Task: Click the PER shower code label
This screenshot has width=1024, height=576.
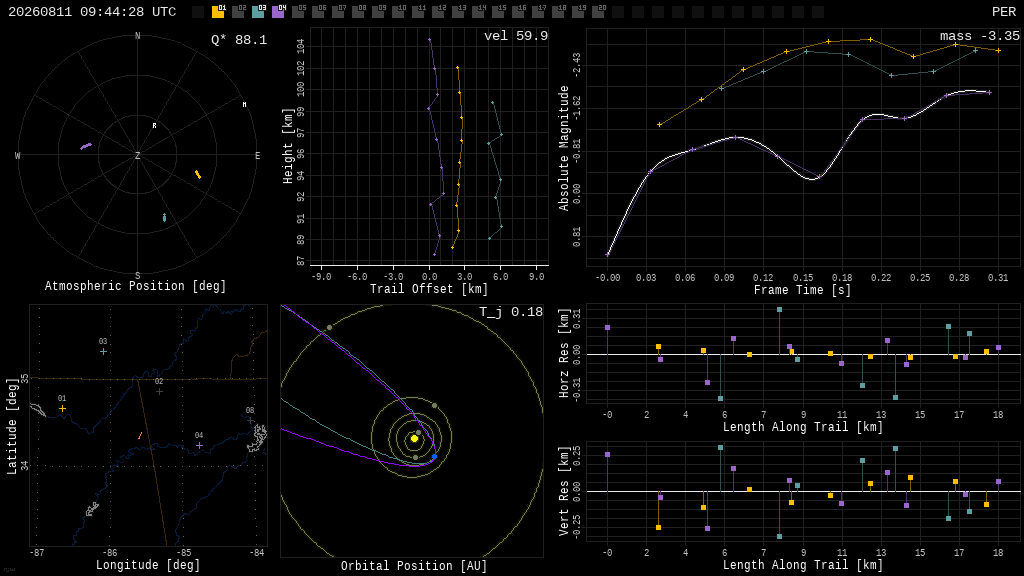Action: (1004, 12)
